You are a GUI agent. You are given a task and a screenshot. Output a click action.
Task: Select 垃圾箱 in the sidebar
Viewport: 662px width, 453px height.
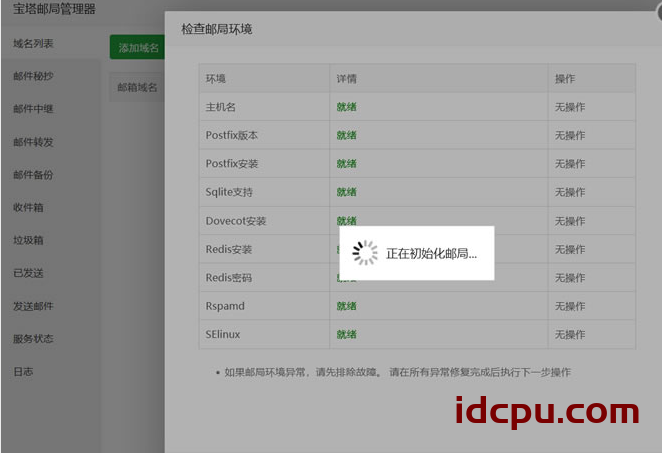point(28,241)
